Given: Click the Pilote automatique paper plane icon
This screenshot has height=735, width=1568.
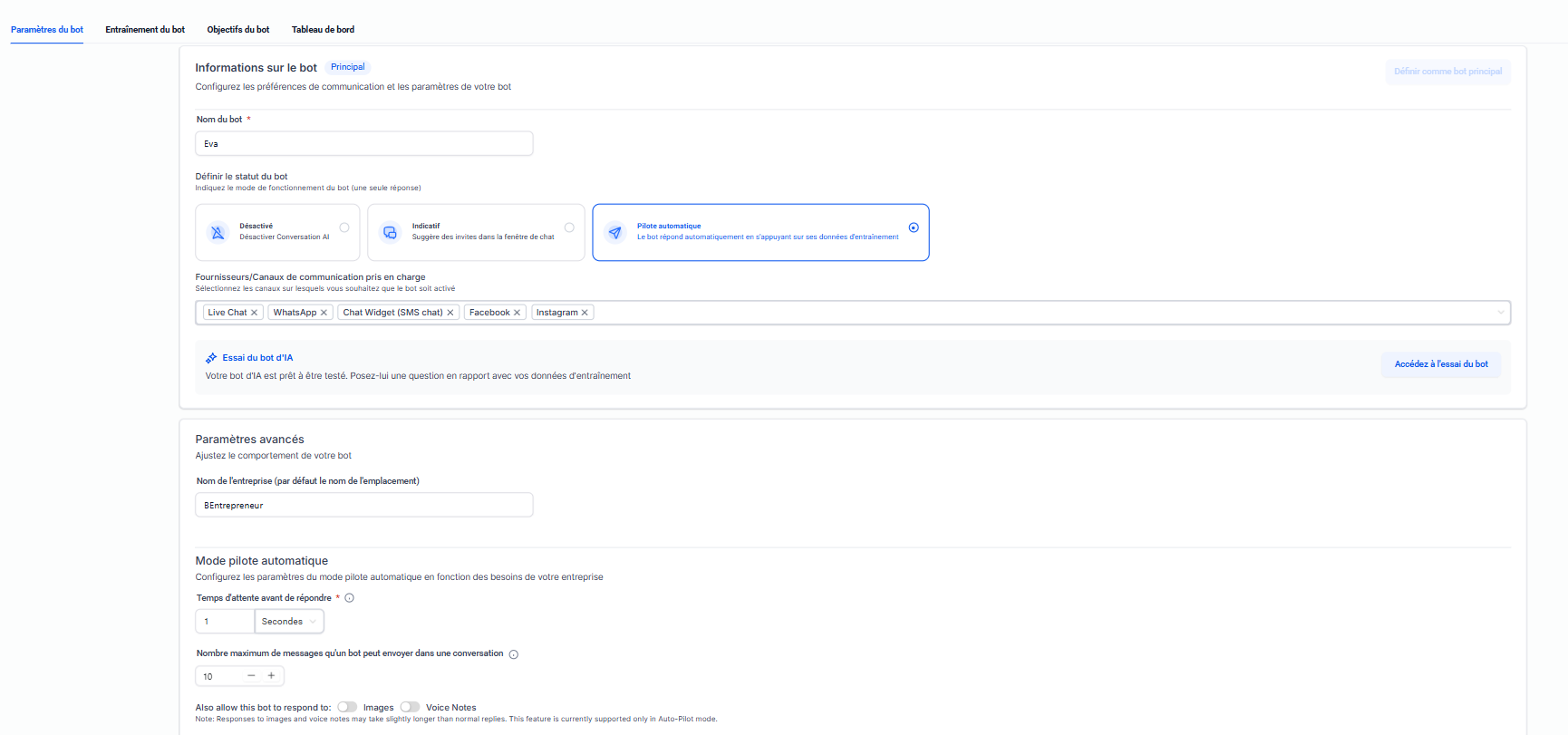Looking at the screenshot, I should click(615, 233).
